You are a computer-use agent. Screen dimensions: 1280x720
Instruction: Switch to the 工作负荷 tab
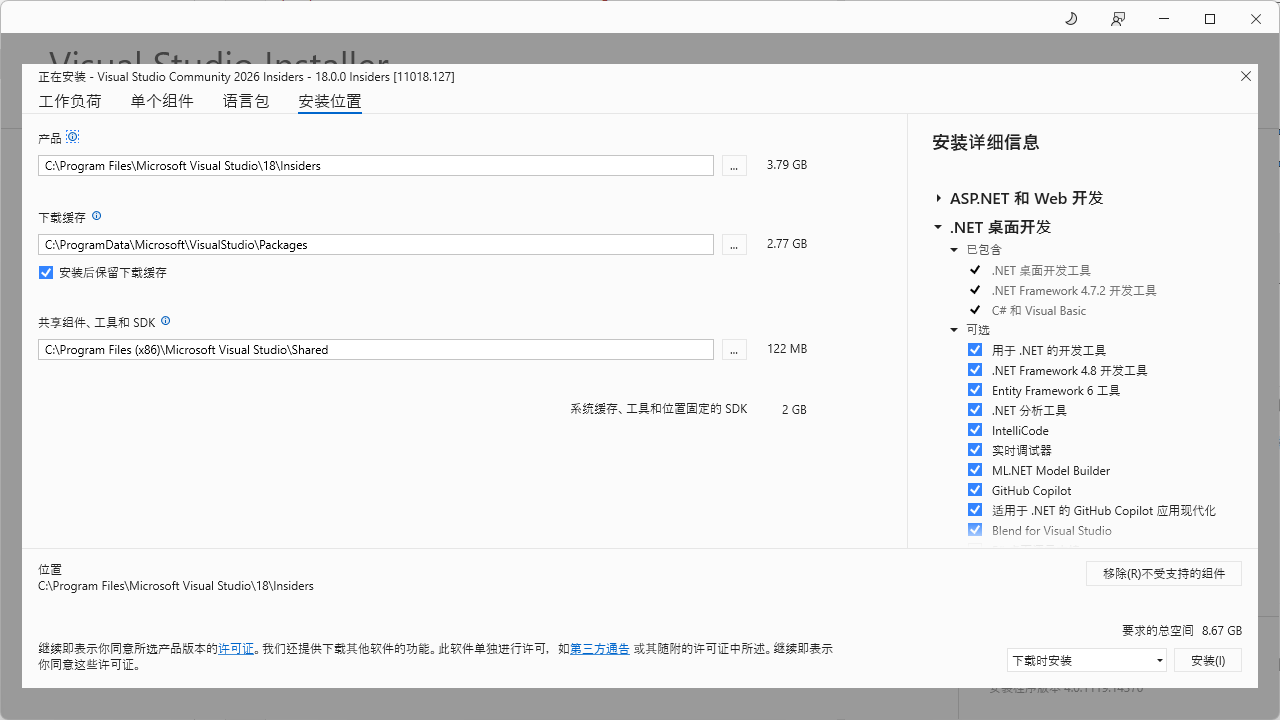click(70, 101)
